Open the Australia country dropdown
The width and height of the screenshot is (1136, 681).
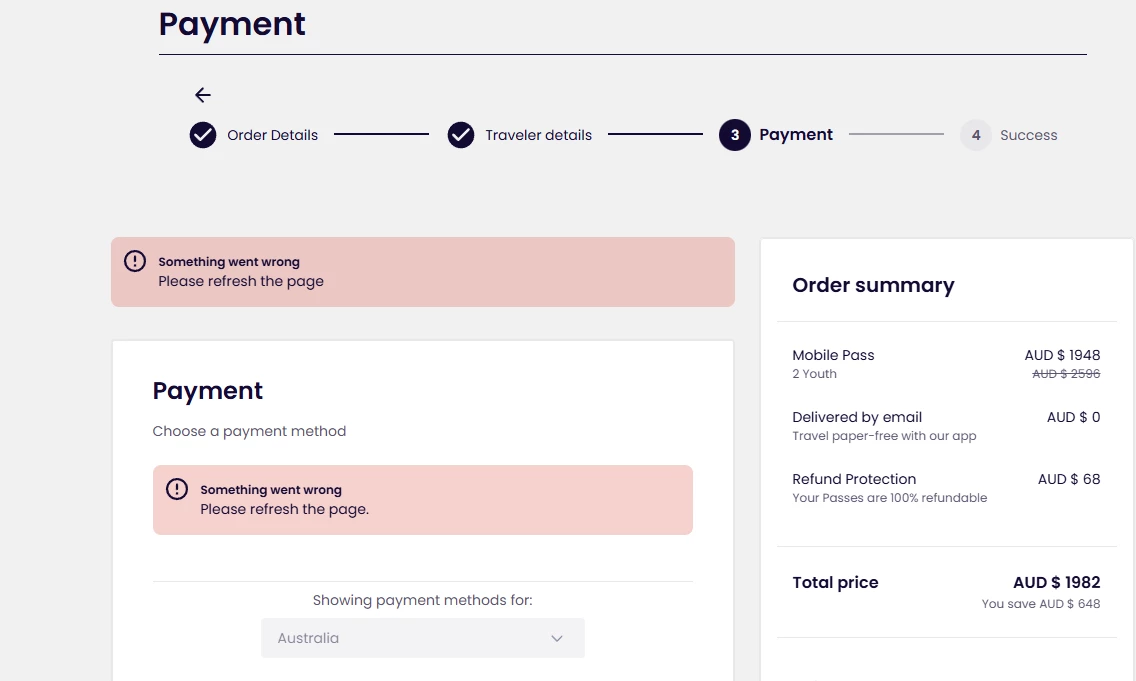422,638
